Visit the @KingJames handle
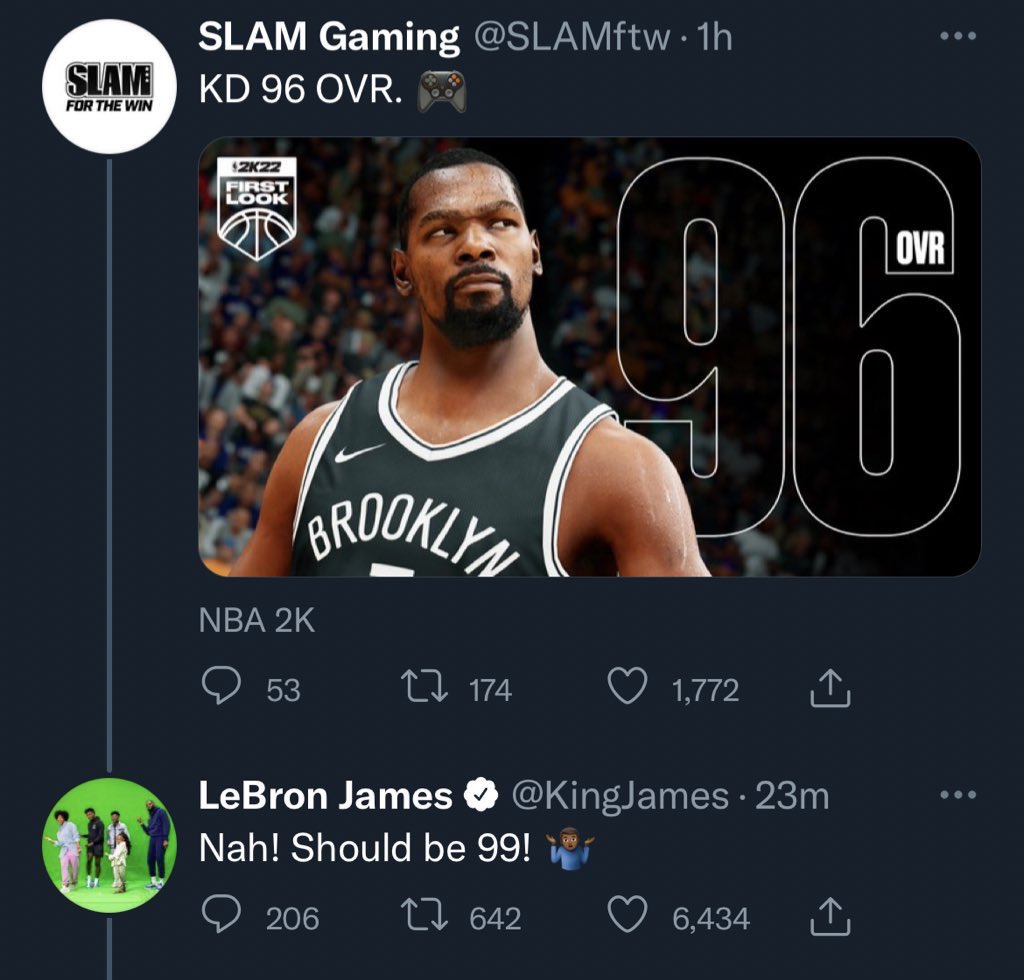 [620, 796]
